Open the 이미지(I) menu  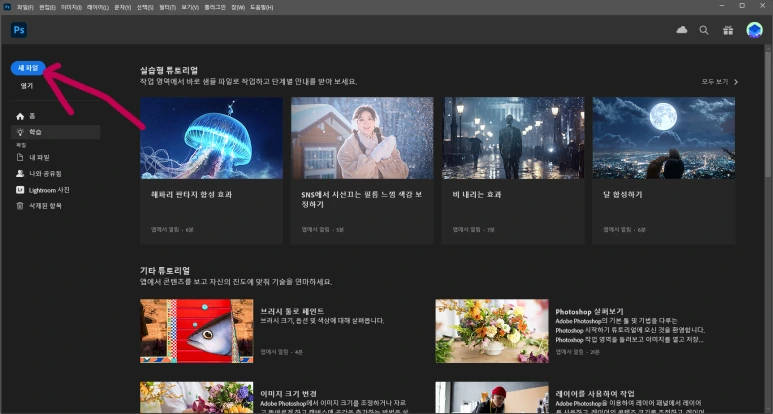coord(71,7)
